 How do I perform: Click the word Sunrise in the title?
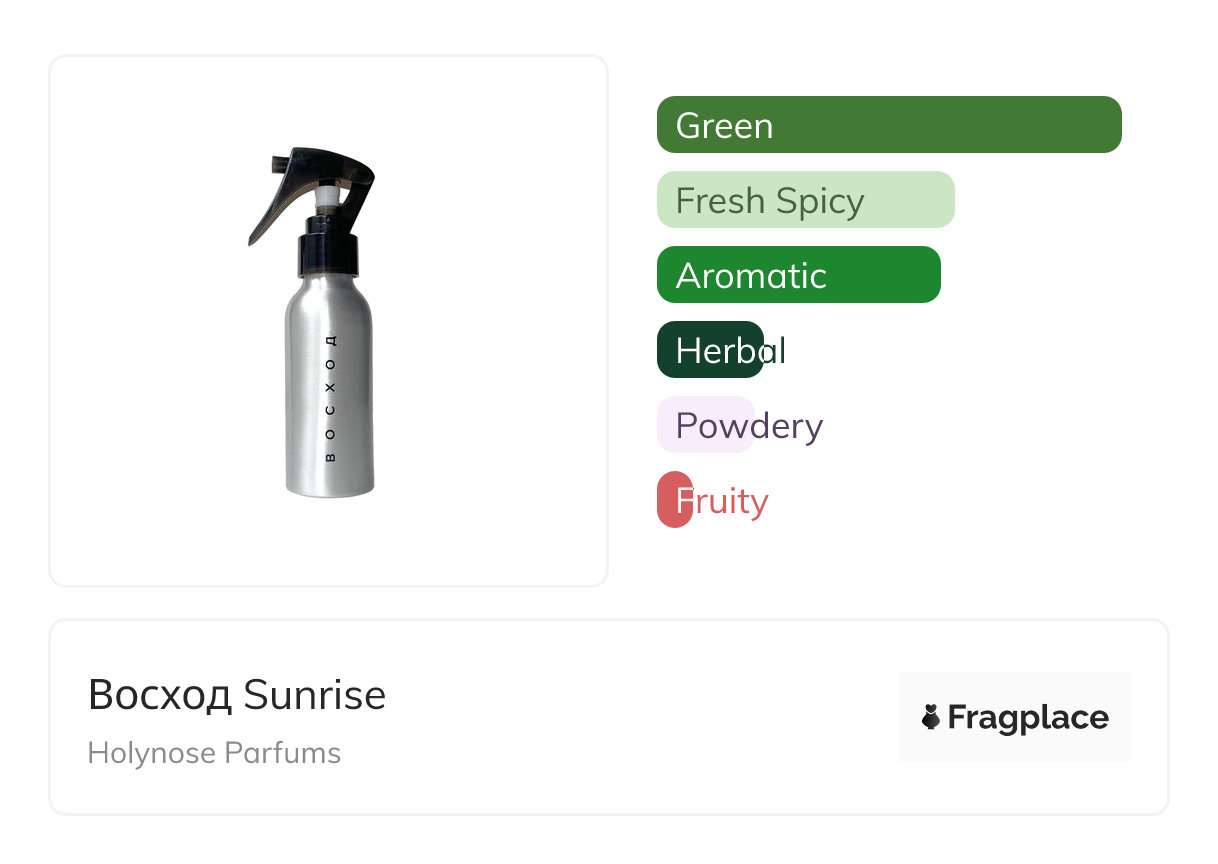point(314,695)
